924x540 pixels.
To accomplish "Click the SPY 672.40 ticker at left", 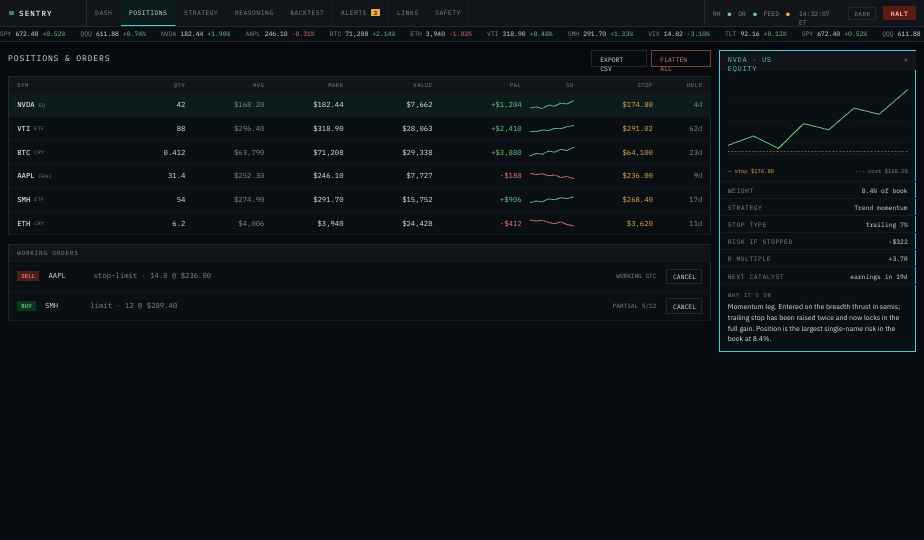I will coord(32,34).
